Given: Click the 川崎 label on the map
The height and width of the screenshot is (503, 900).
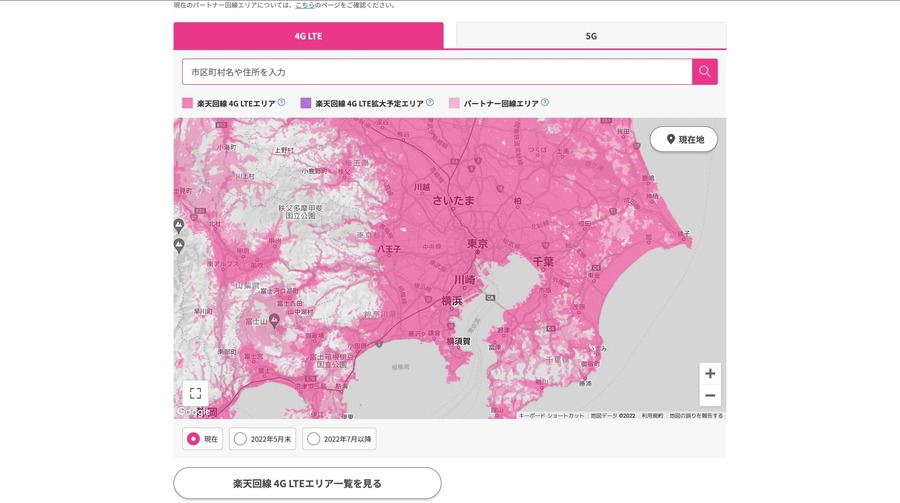Looking at the screenshot, I should [464, 280].
